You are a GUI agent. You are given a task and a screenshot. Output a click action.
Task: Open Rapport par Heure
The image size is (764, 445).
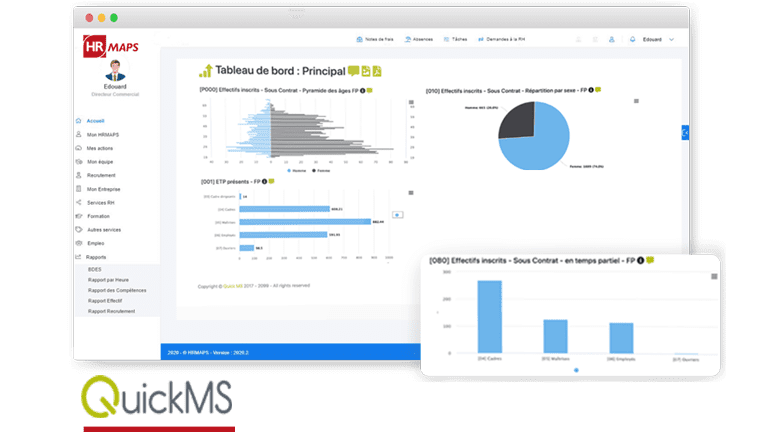pos(108,280)
